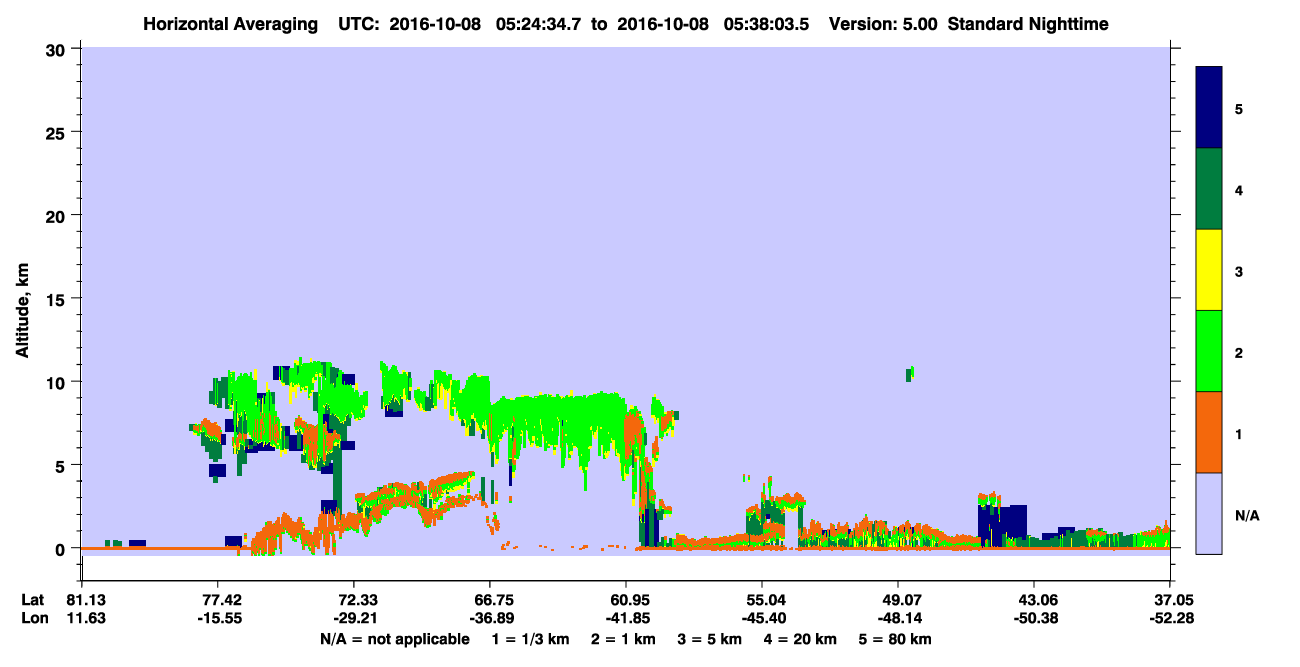Click the '1 = 1/3 km' legend note
Viewport: 1300px width, 667px height.
coord(531,639)
